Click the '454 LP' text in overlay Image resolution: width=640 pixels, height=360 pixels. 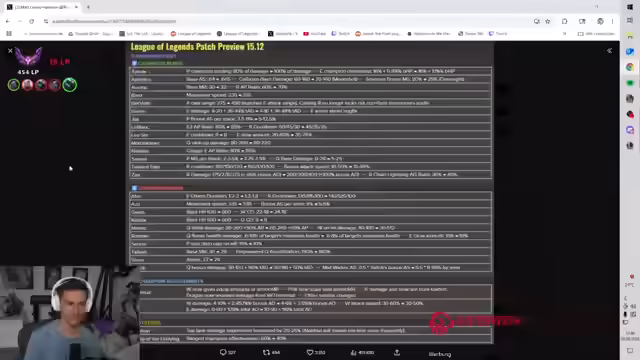28,72
